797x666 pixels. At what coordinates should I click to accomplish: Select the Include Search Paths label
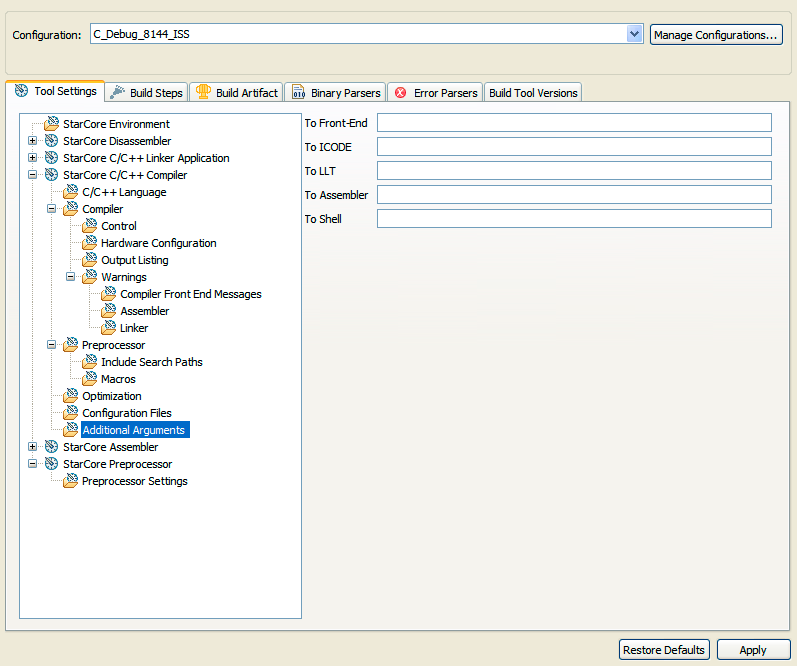152,362
